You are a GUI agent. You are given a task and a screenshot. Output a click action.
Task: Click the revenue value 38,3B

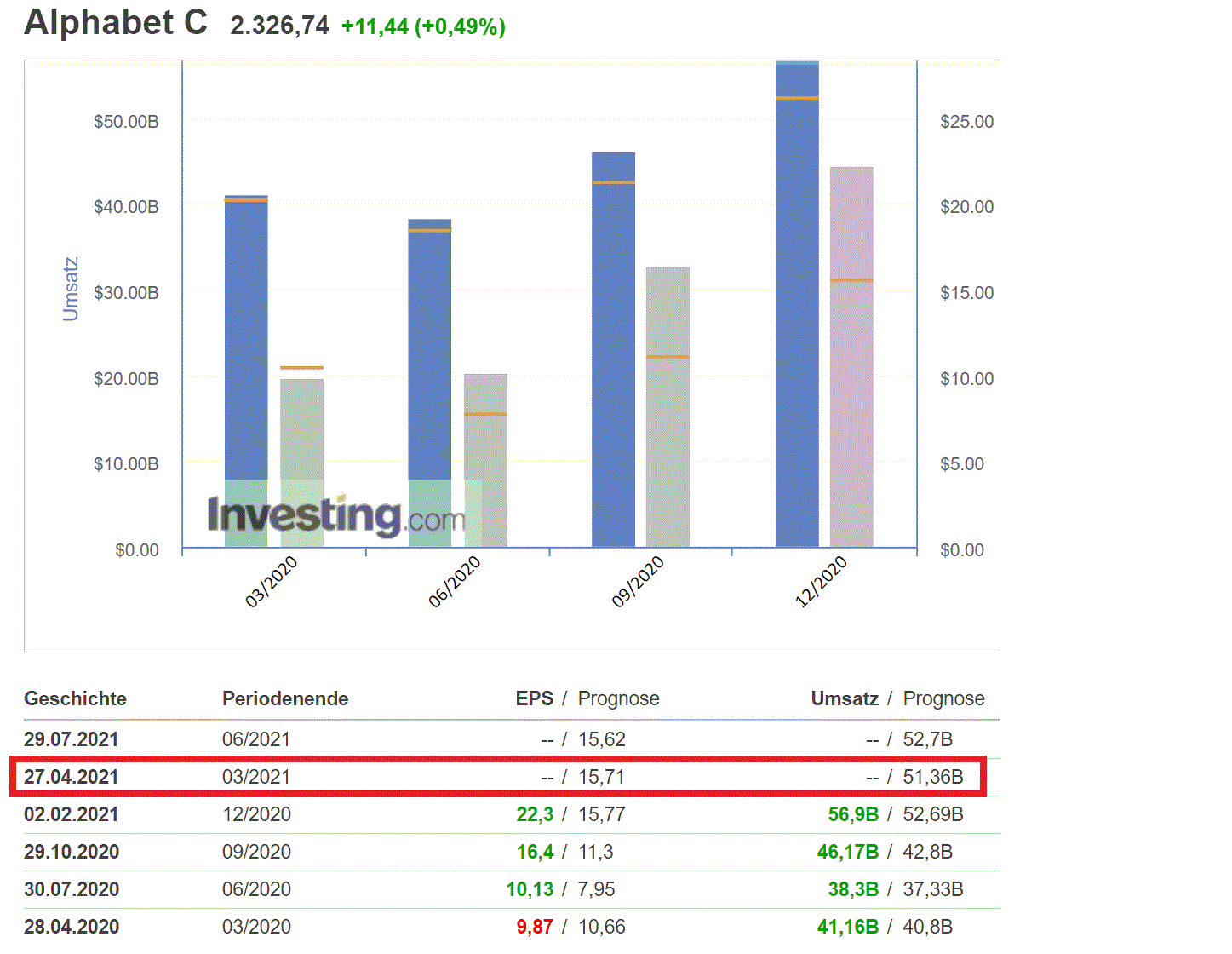click(x=853, y=889)
